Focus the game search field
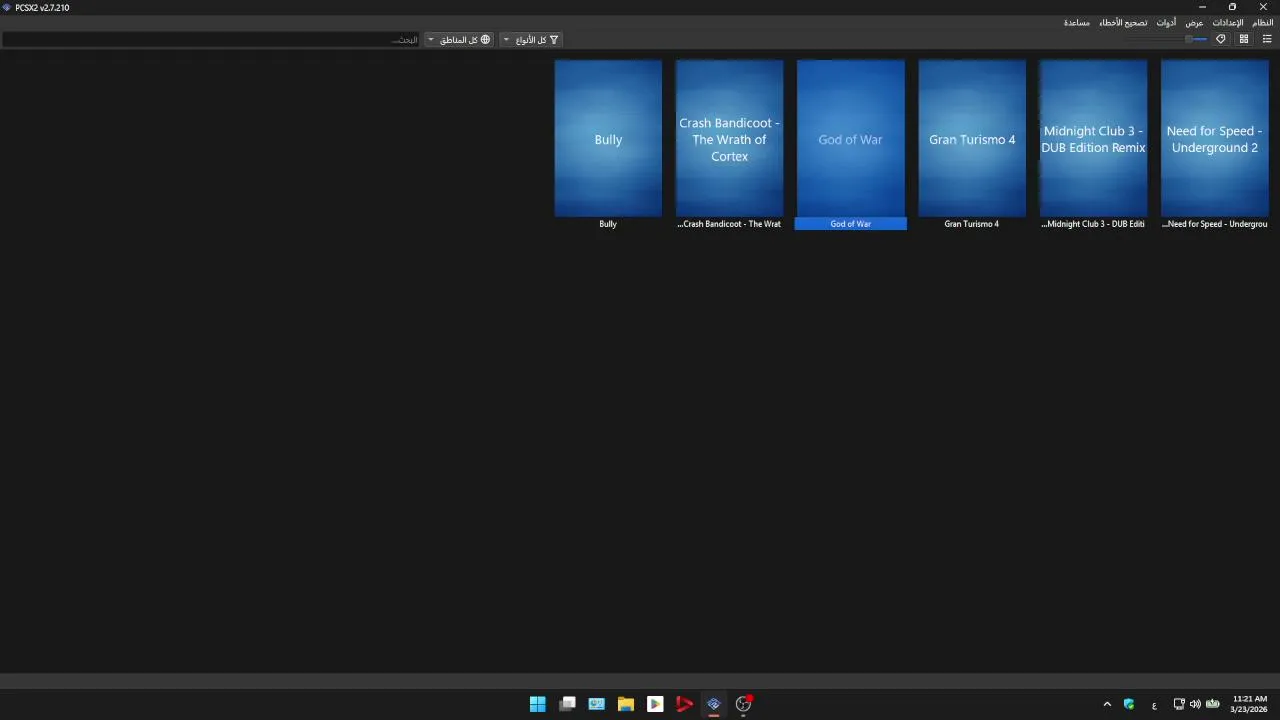The image size is (1280, 720). point(211,40)
